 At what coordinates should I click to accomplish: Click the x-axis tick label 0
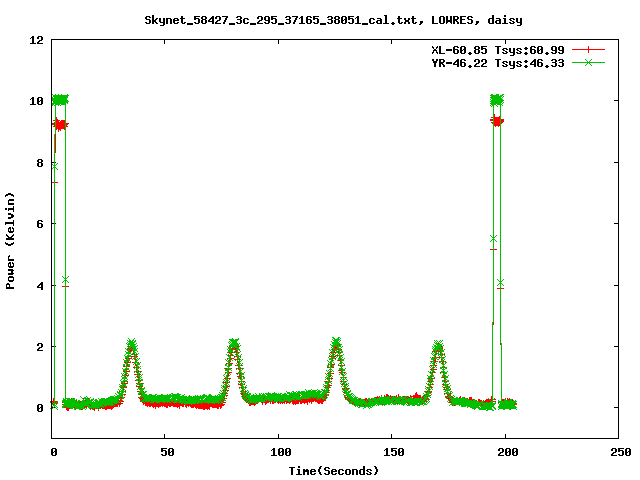tap(54, 452)
